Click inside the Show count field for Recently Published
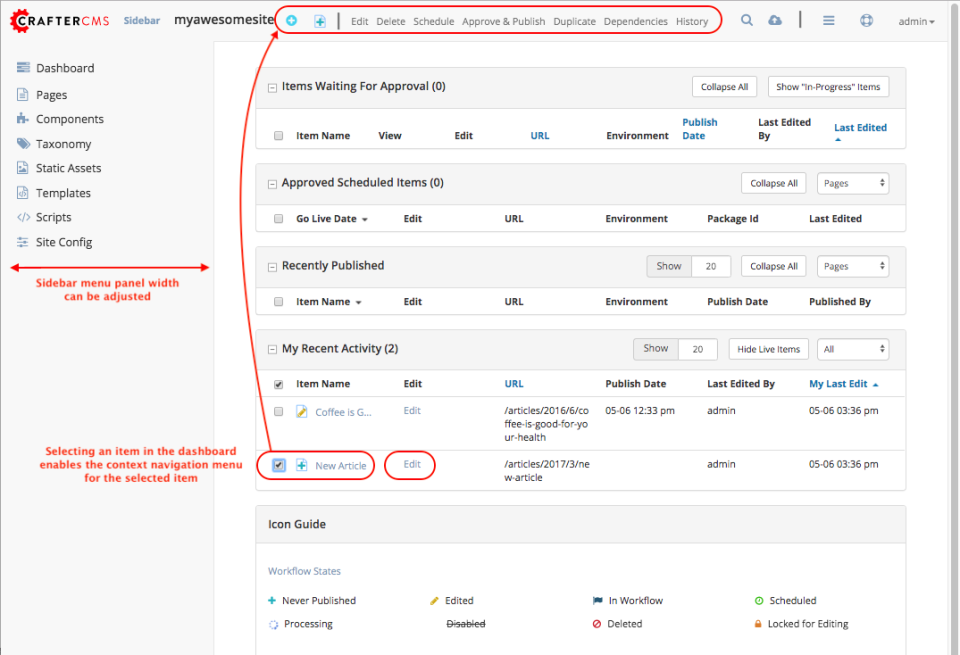Image resolution: width=960 pixels, height=655 pixels. 711,266
